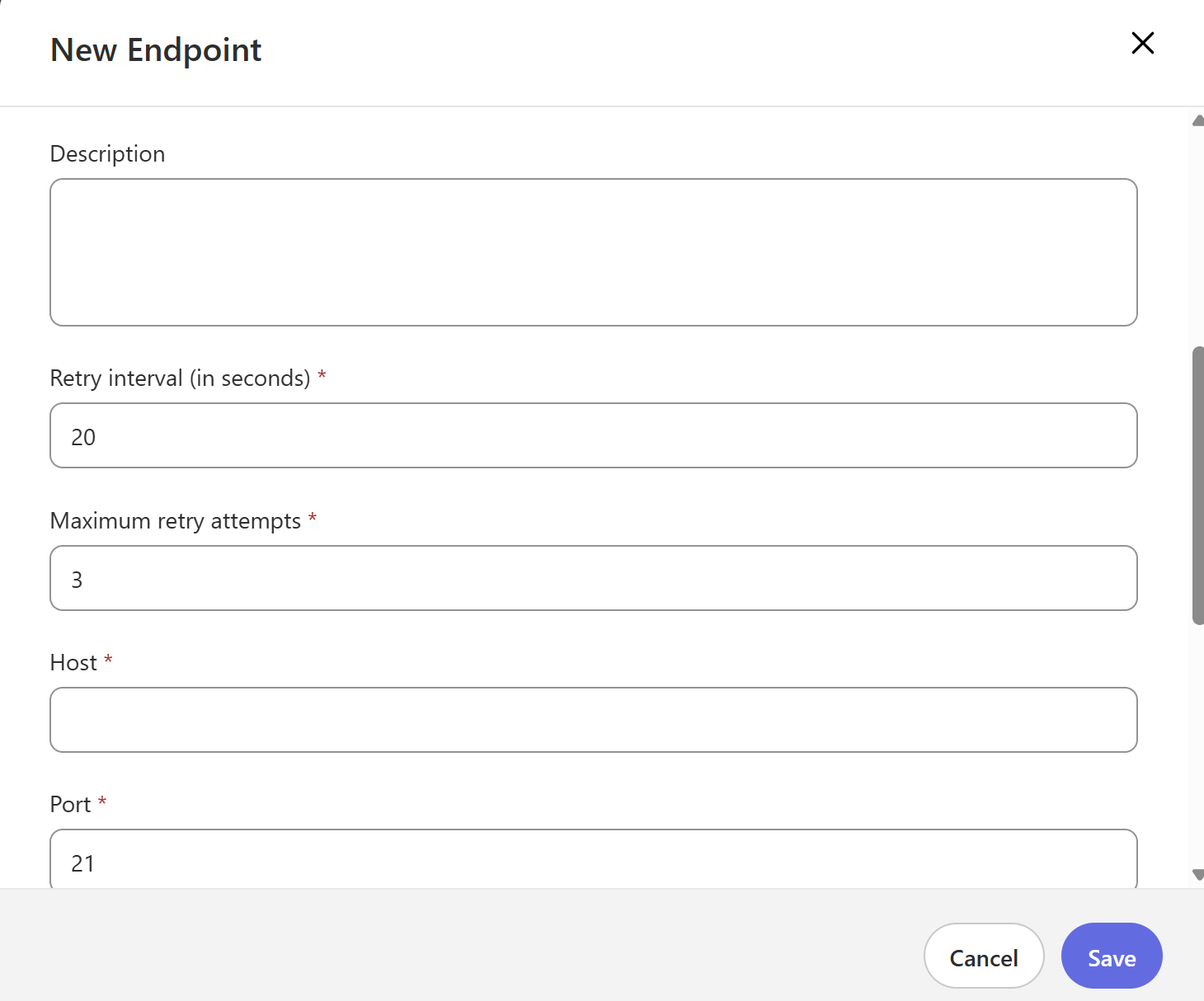
Task: Click the 'Description' label
Action: [107, 154]
